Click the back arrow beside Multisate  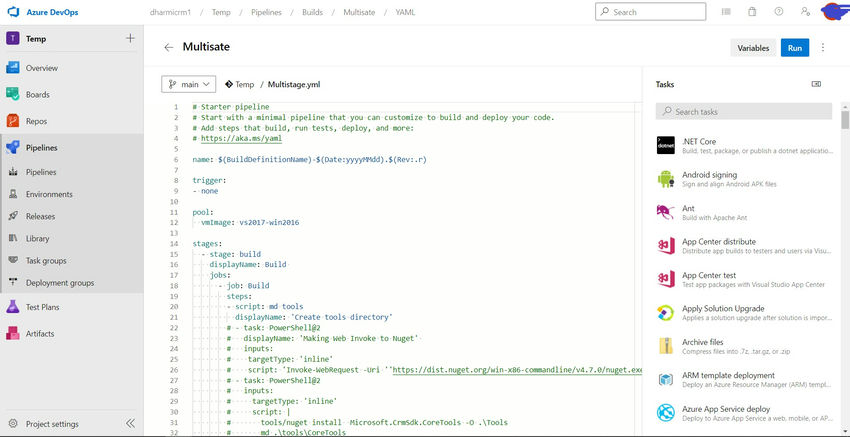pos(169,48)
